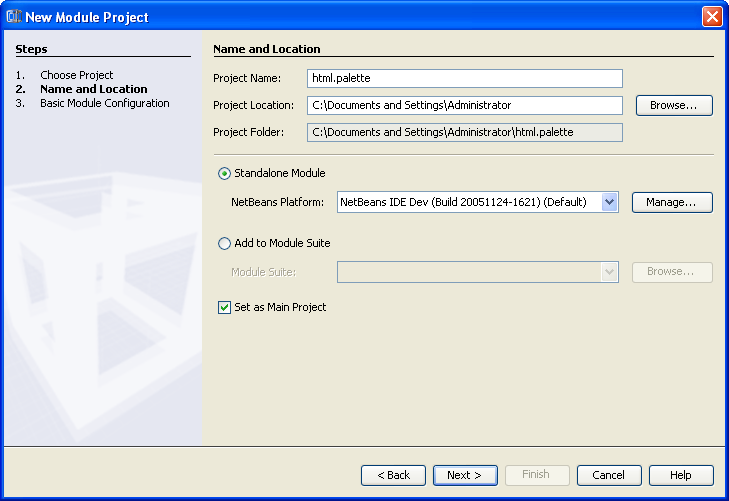Select the Standalone Module radio button
Screen dimensions: 729x501
click(224, 174)
